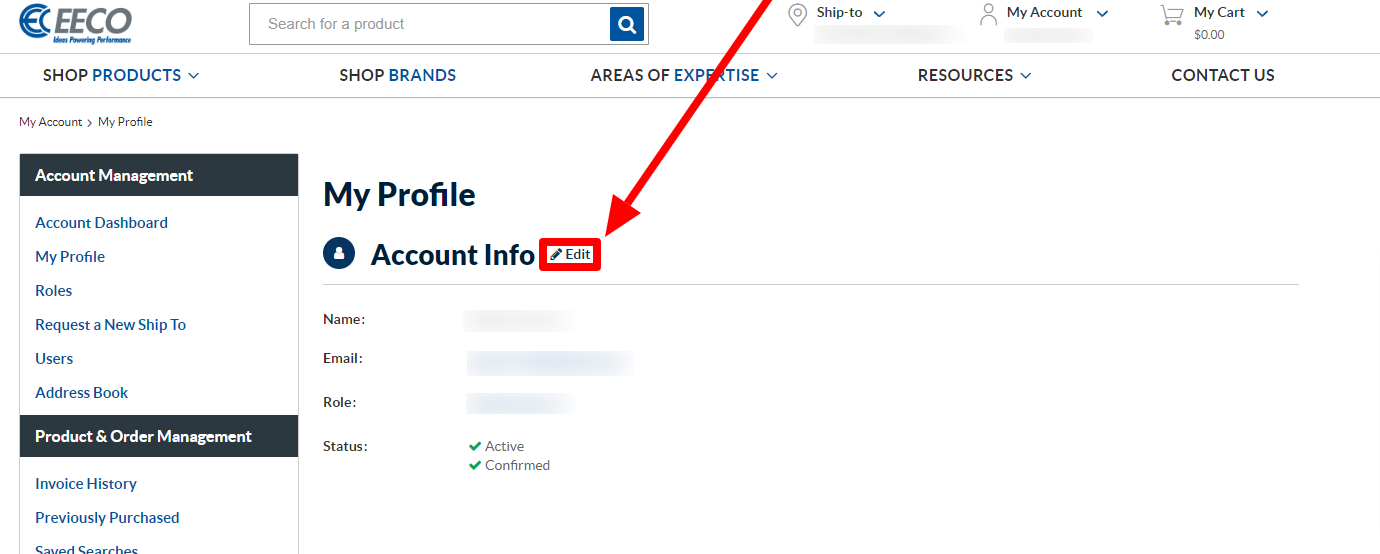Click the My Profile breadcrumb text

point(125,122)
